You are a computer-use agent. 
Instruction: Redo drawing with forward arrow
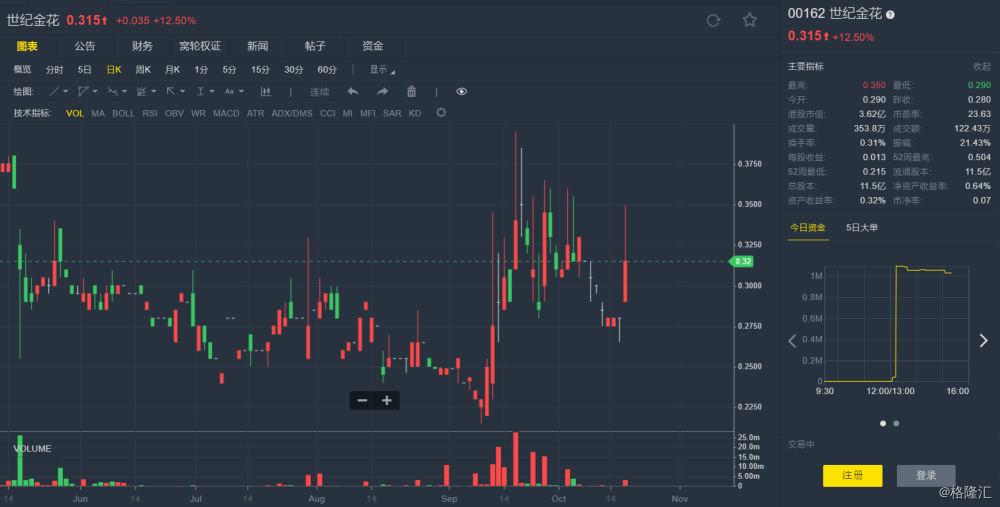[x=382, y=92]
